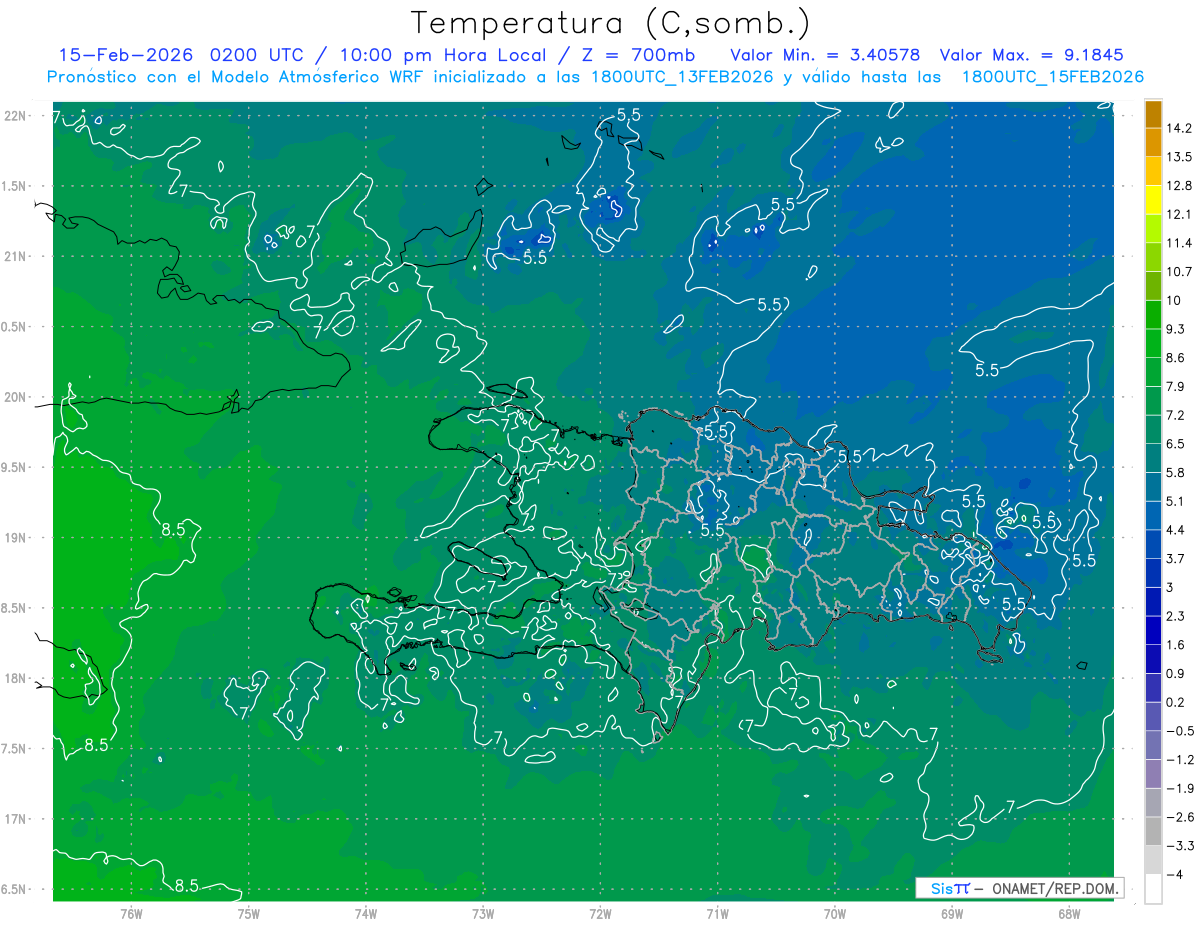Click 'Valor Min. = 3.40578' readout
The image size is (1200, 927).
826,55
